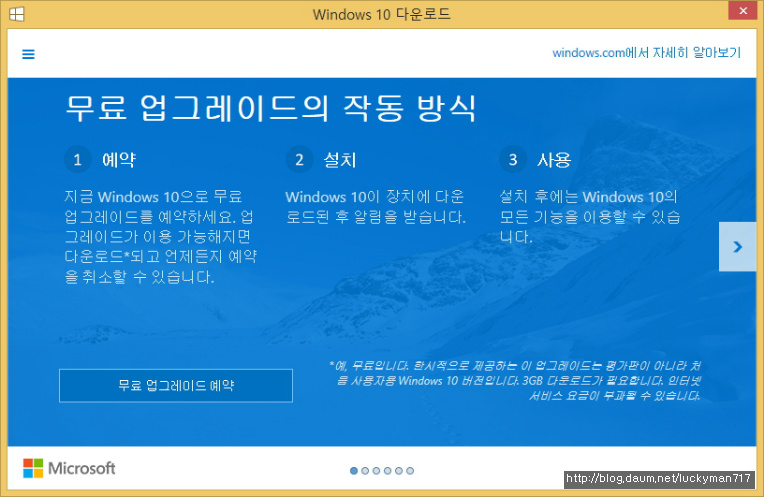Select the third page indicator dot
The image size is (764, 497).
(x=376, y=471)
